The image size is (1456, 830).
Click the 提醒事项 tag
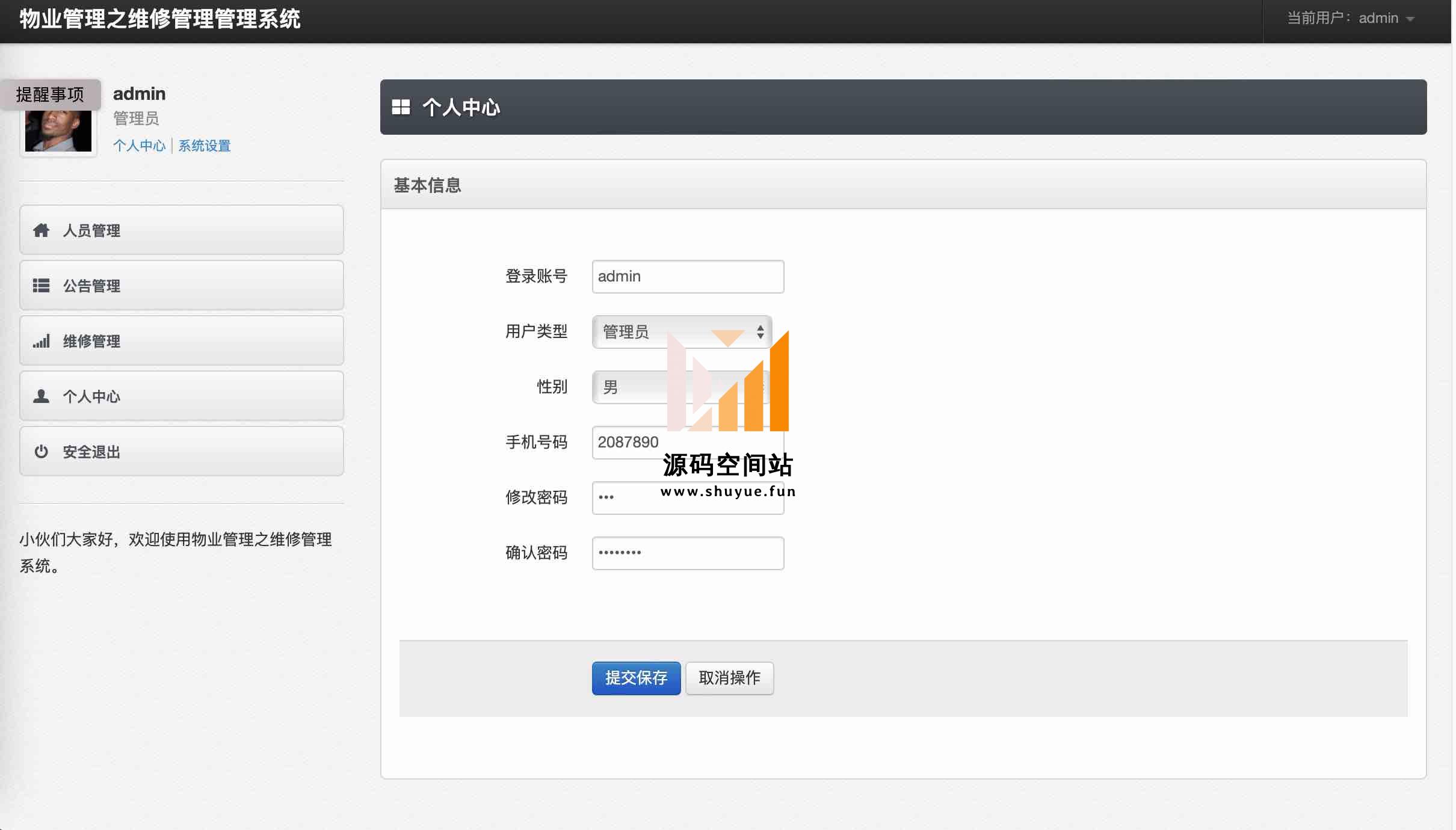(50, 94)
